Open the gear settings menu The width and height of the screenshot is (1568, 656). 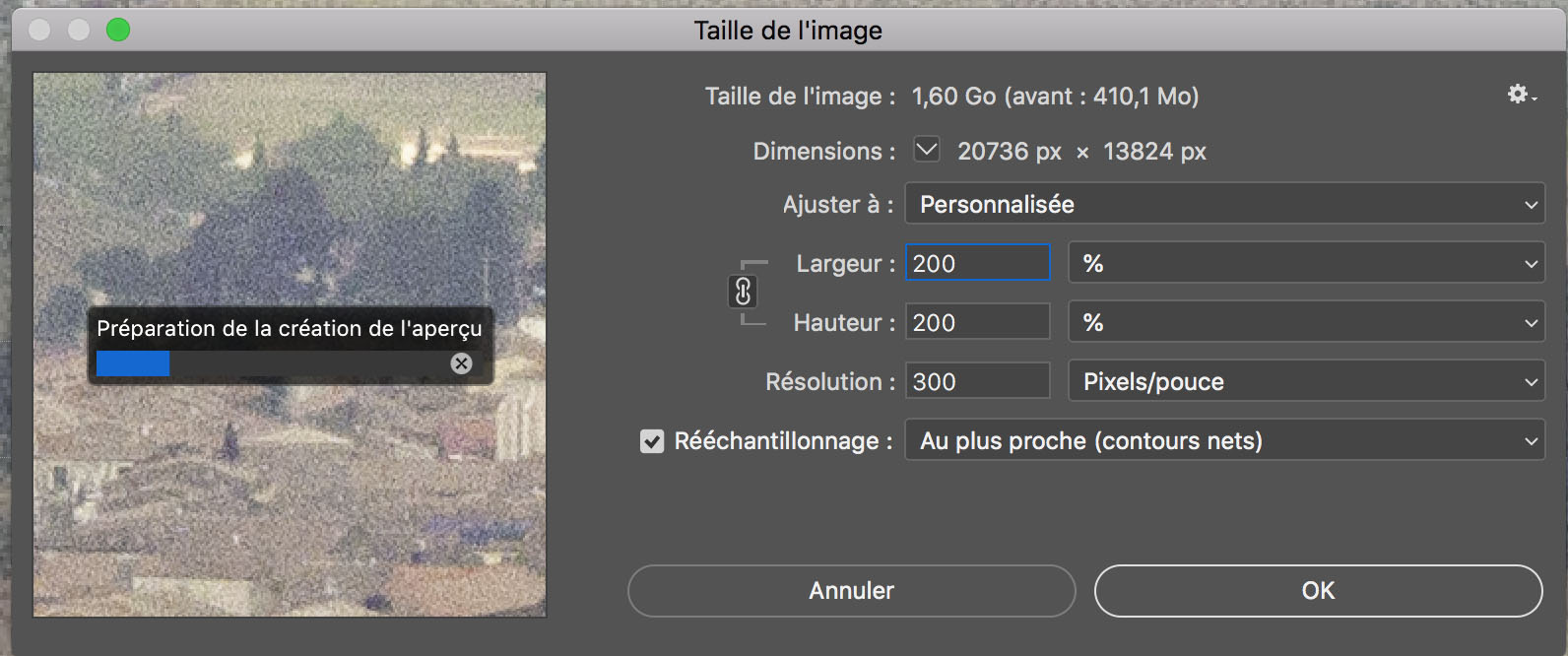coord(1522,95)
